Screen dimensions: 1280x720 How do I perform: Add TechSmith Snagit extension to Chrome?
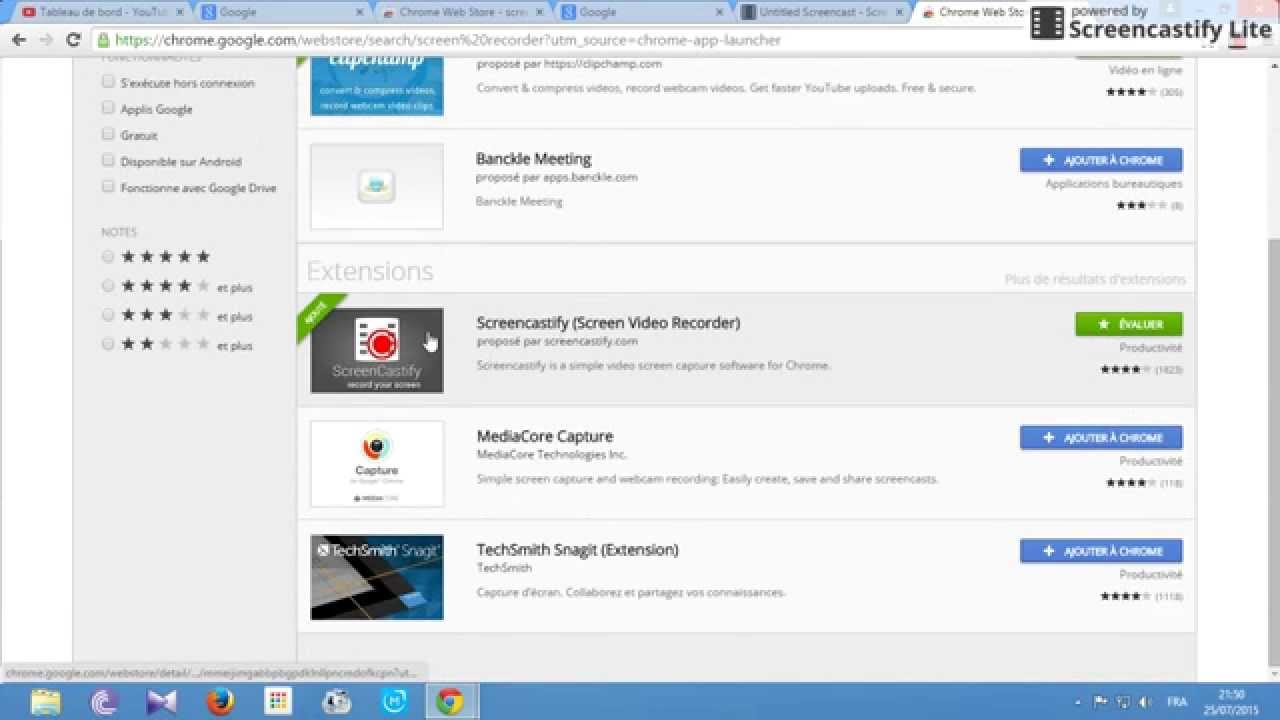click(x=1101, y=551)
